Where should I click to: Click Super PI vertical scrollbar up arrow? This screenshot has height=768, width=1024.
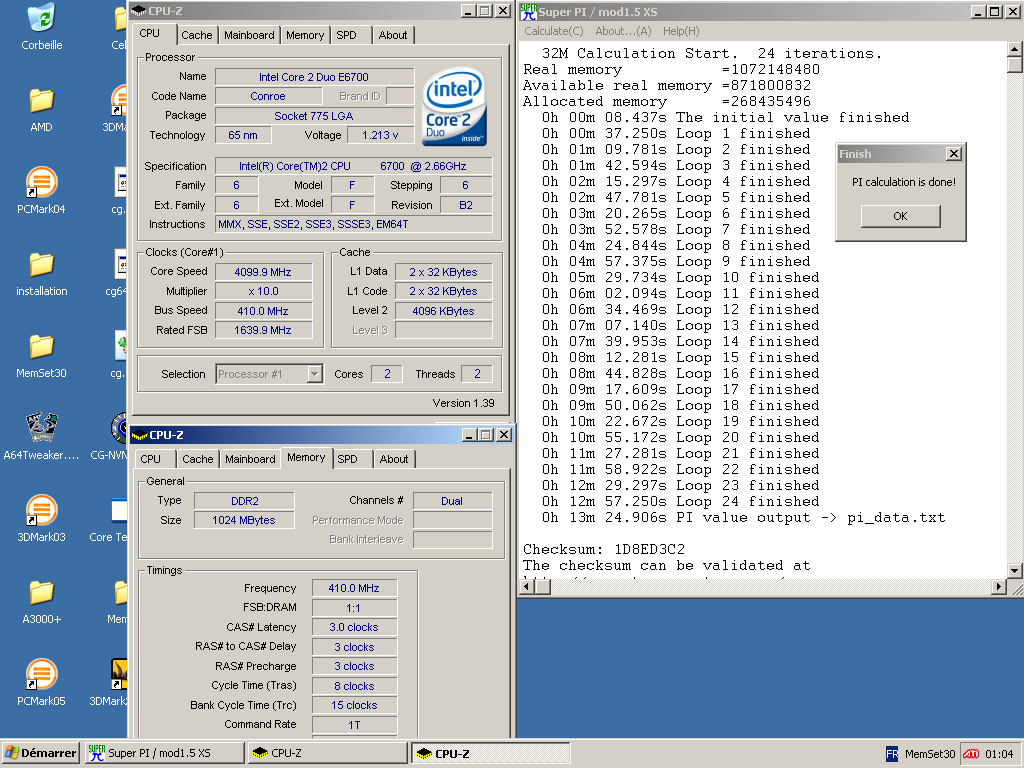click(x=1014, y=49)
